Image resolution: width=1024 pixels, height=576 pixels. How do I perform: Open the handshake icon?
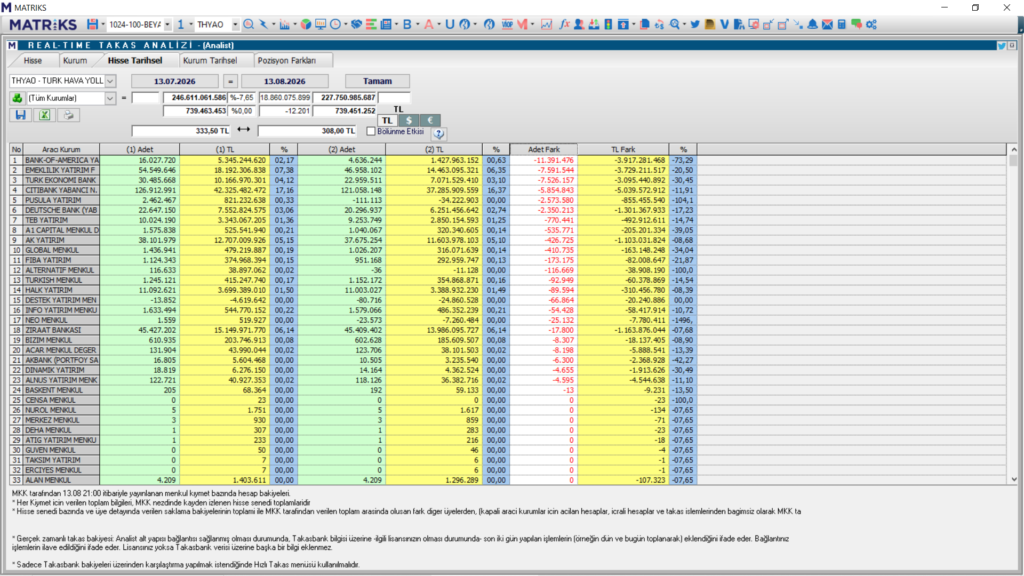tap(356, 24)
